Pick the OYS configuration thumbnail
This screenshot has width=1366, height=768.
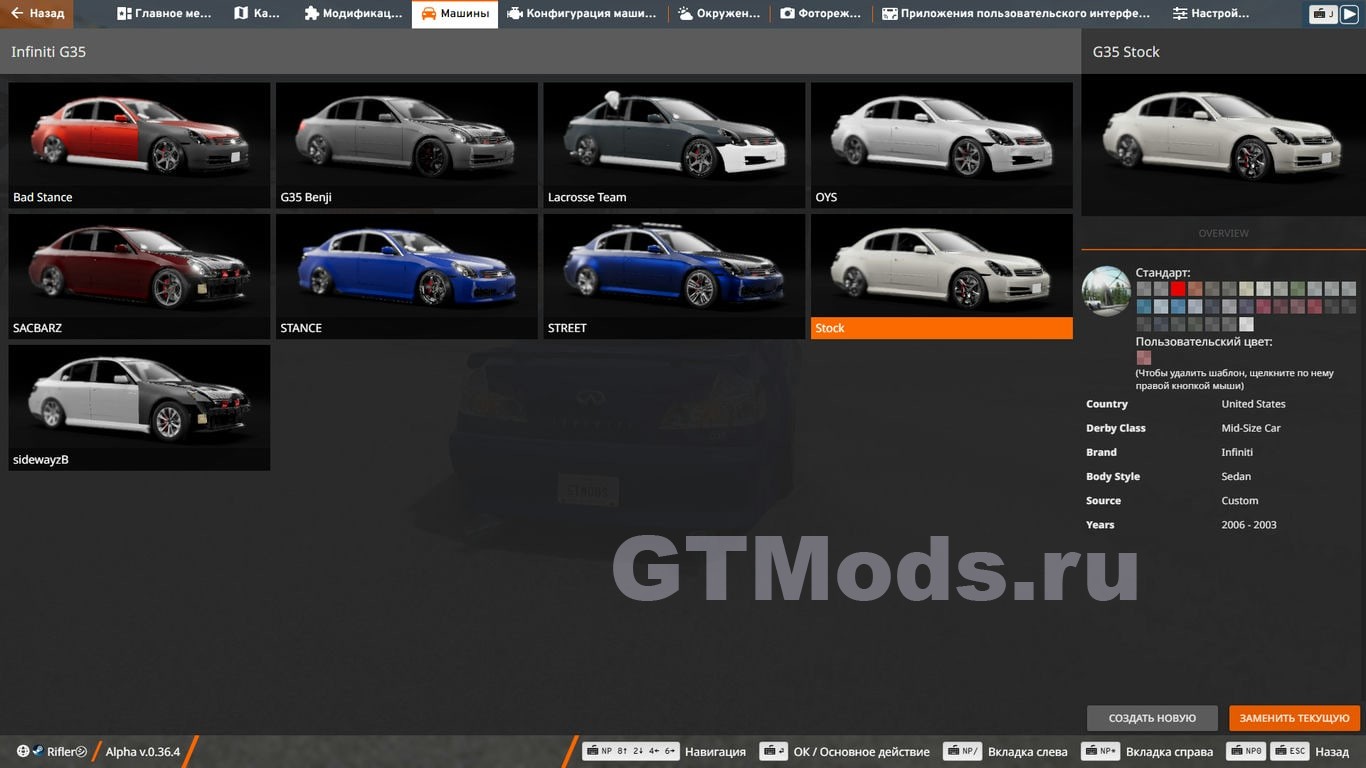coord(942,145)
